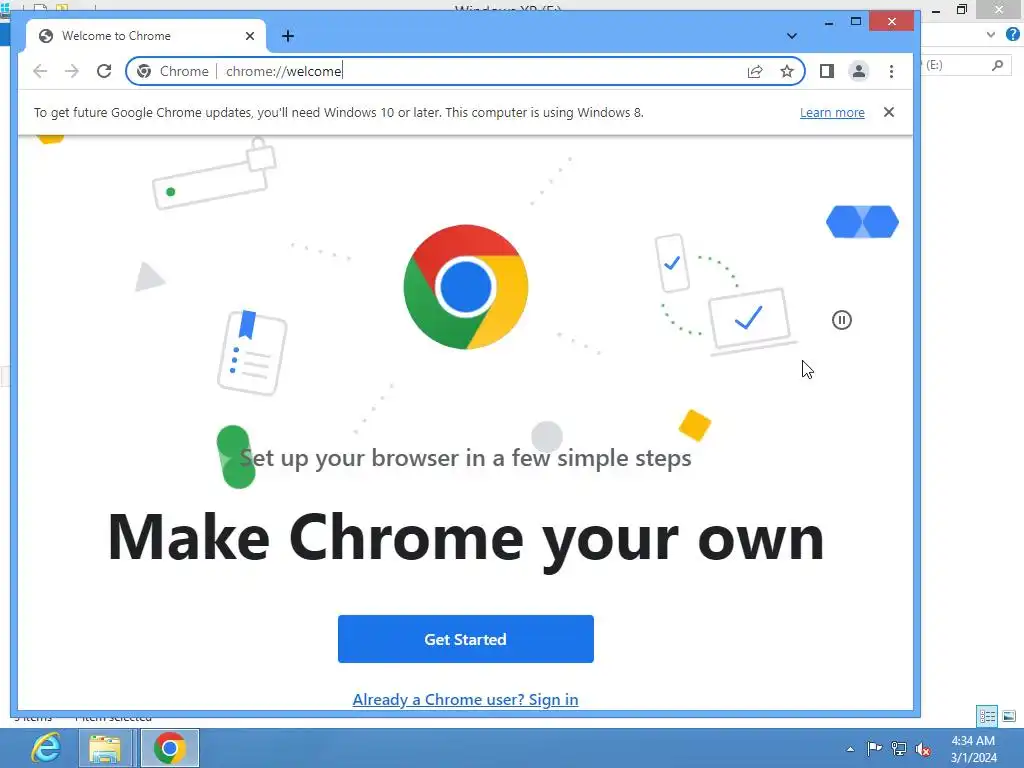
Task: Click Already a Chrome user? Sign in
Action: (465, 699)
